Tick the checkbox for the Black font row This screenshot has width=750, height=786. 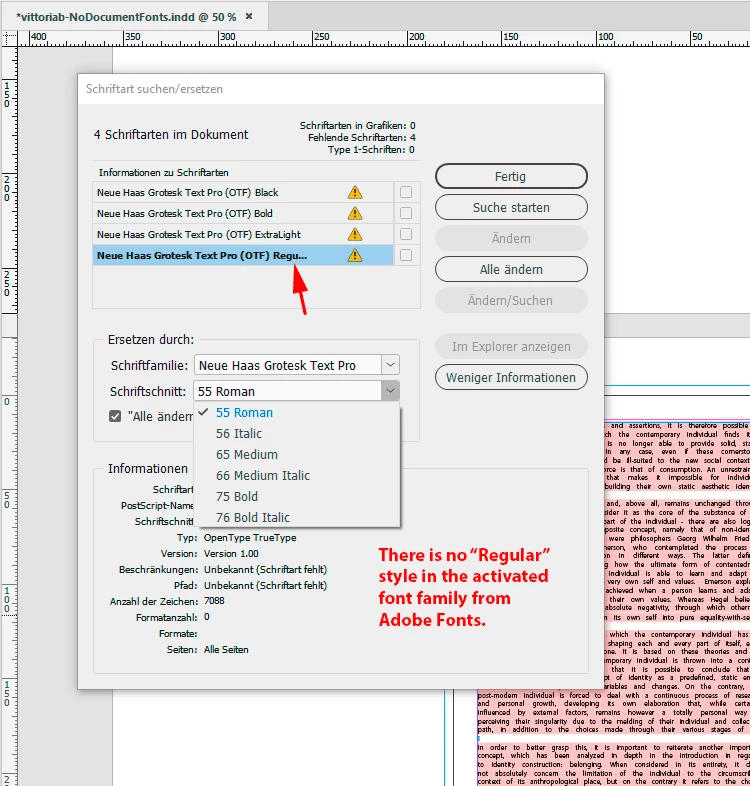406,192
